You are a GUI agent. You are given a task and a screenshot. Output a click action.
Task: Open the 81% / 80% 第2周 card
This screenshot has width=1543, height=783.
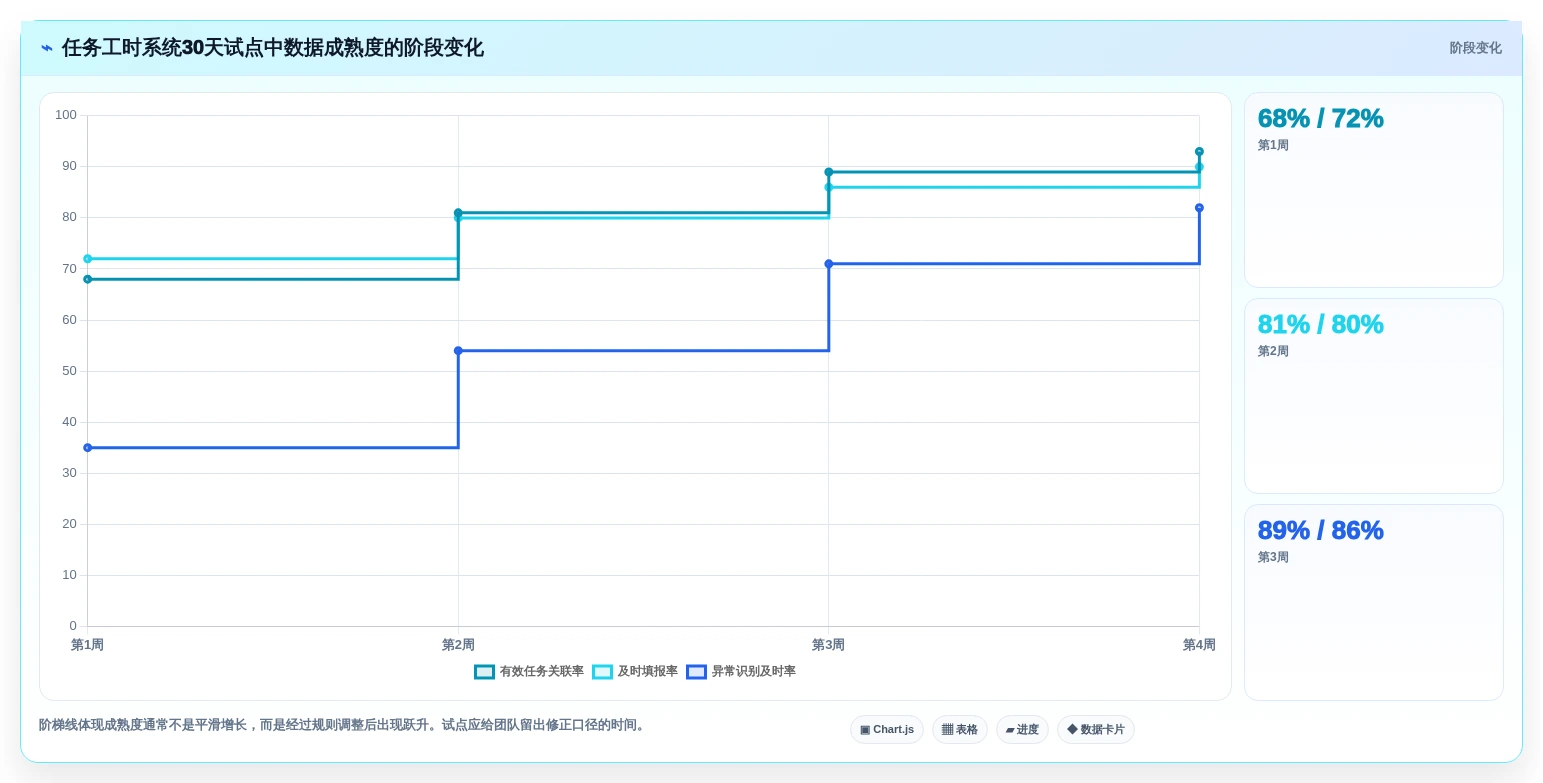point(1373,396)
